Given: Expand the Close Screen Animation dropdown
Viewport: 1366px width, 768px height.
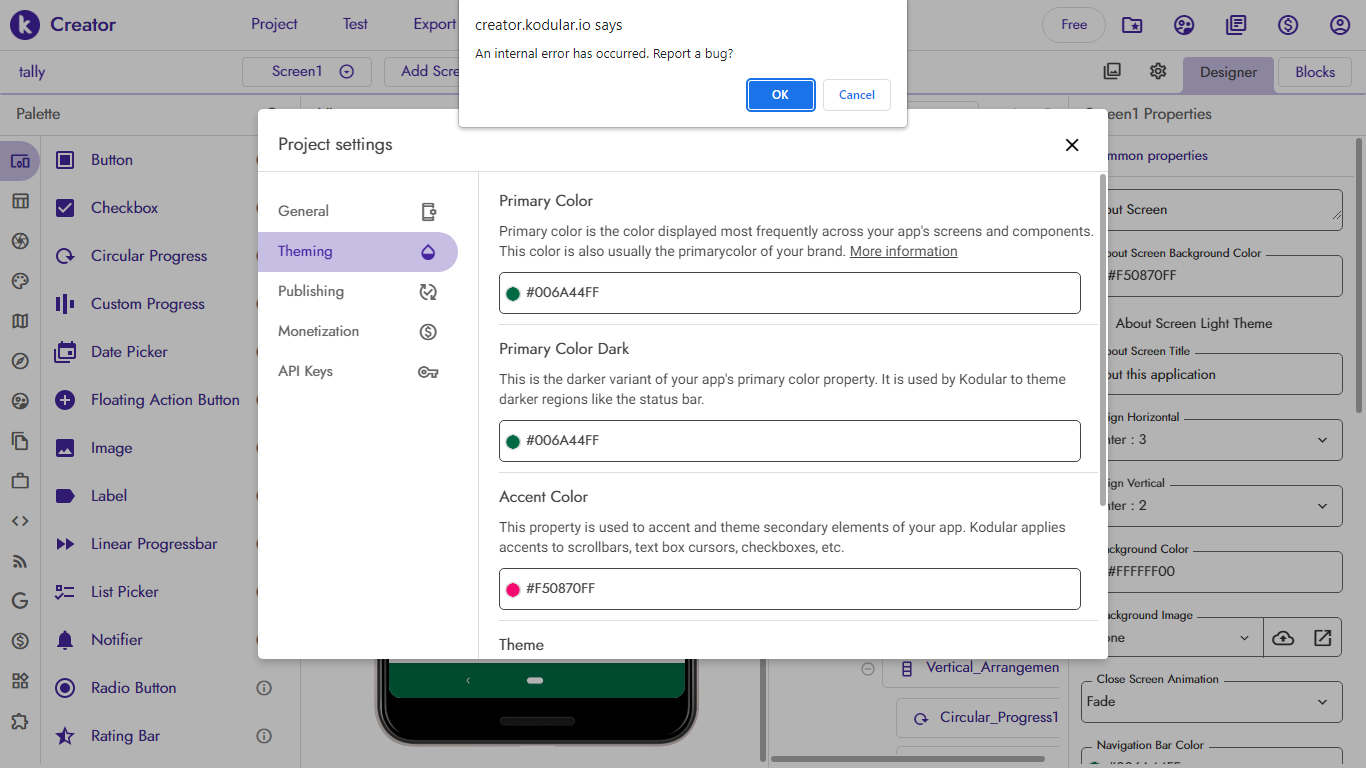Looking at the screenshot, I should [x=1211, y=701].
